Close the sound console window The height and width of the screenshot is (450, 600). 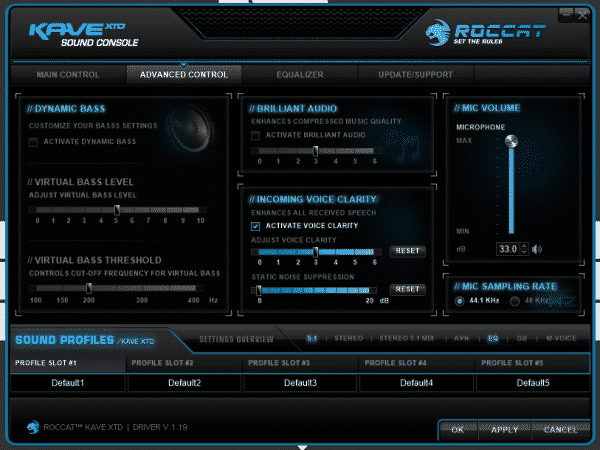[x=582, y=15]
